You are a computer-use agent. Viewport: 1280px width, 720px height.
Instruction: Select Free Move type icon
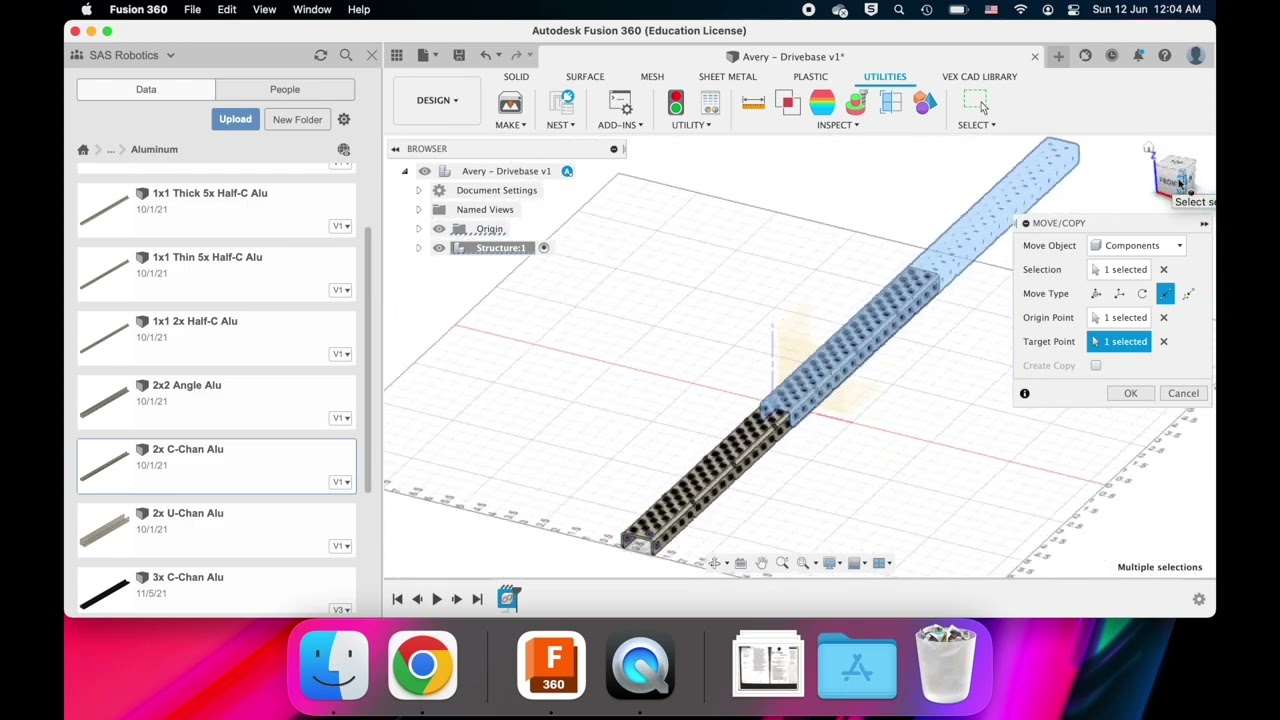pyautogui.click(x=1096, y=294)
